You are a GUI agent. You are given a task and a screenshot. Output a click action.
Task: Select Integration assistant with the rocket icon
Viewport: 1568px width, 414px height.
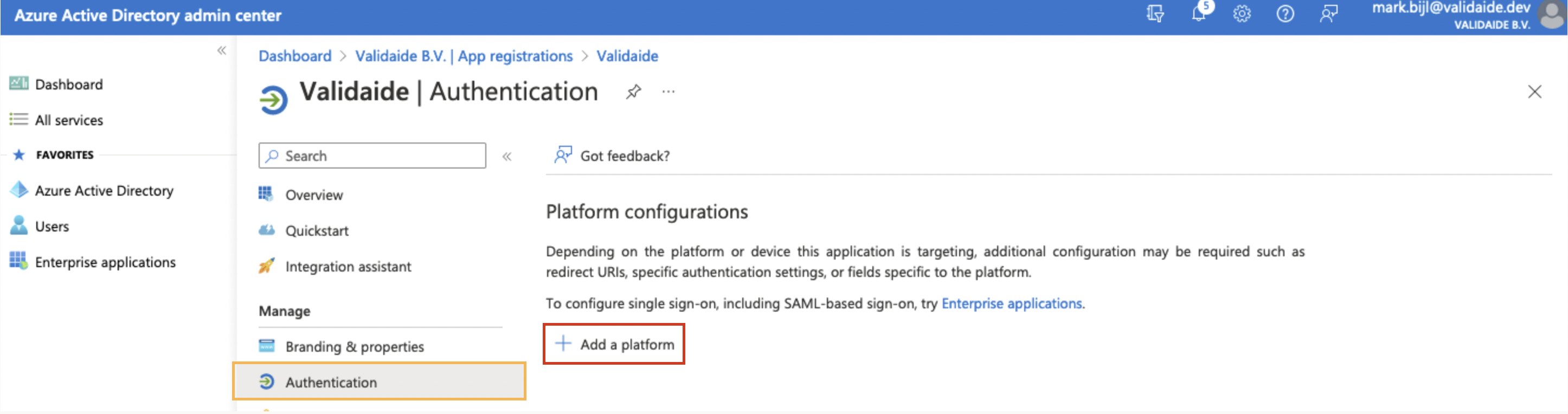pyautogui.click(x=348, y=266)
